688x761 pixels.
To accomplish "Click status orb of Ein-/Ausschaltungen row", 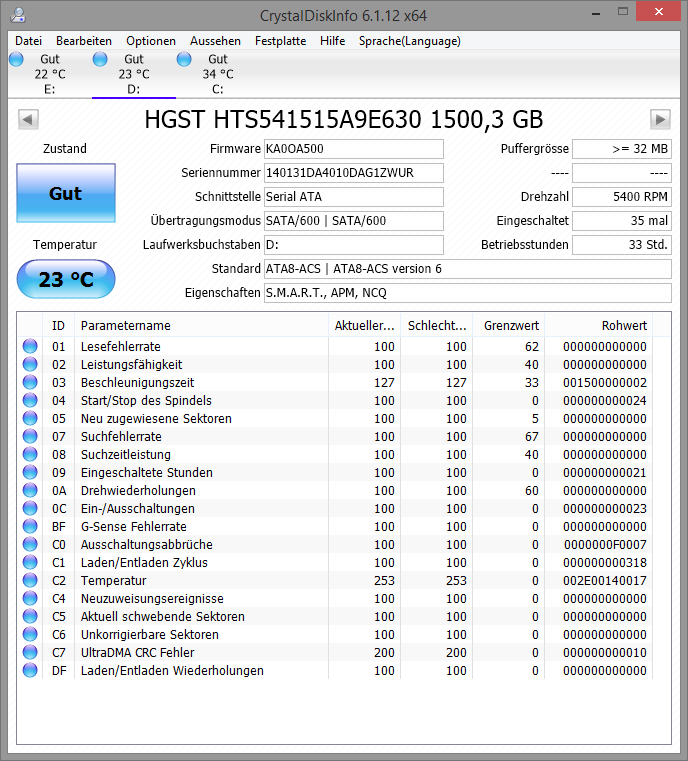I will click(30, 508).
